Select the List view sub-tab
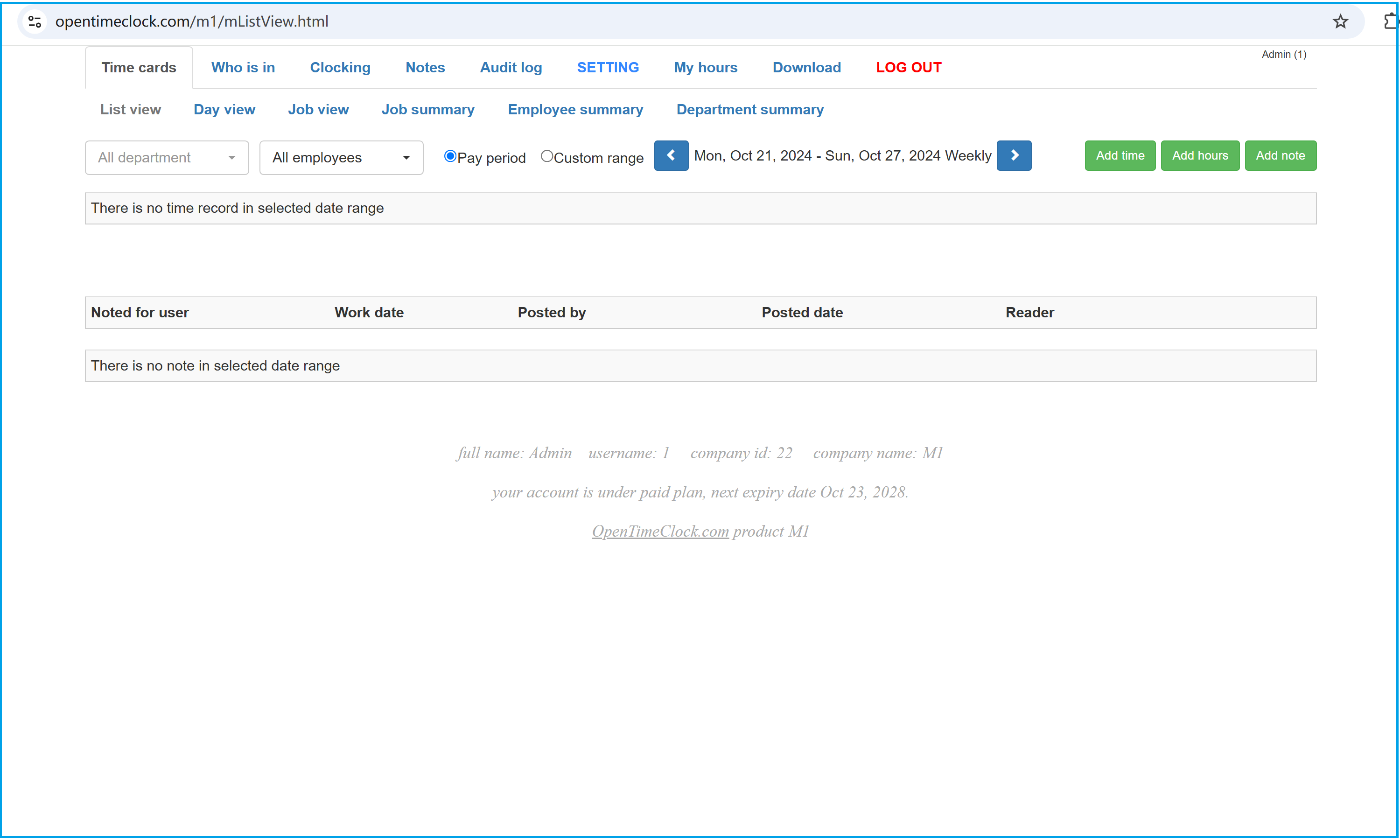The image size is (1400, 840). [131, 109]
